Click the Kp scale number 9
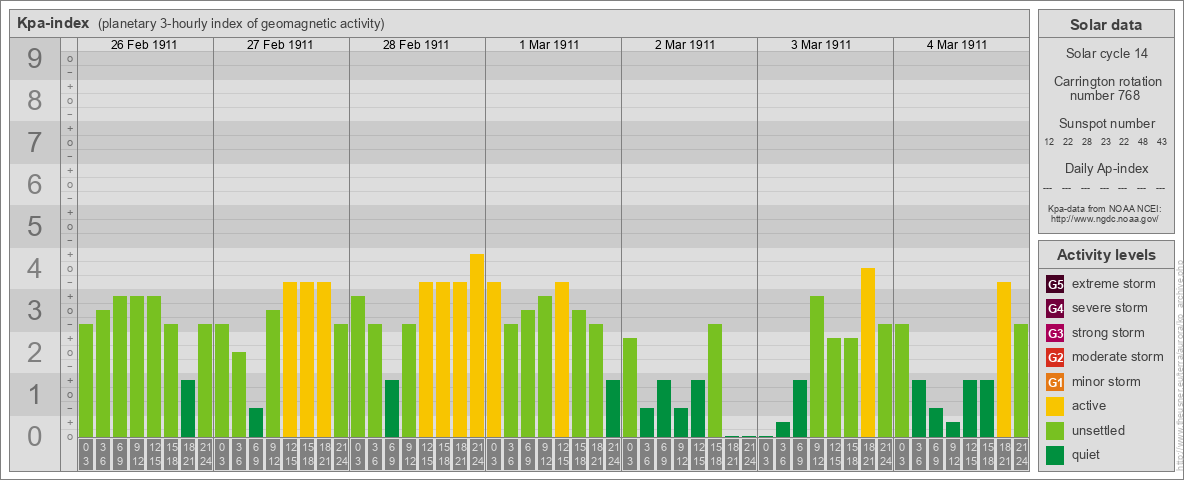Viewport: 1184px width, 480px height. click(35, 59)
